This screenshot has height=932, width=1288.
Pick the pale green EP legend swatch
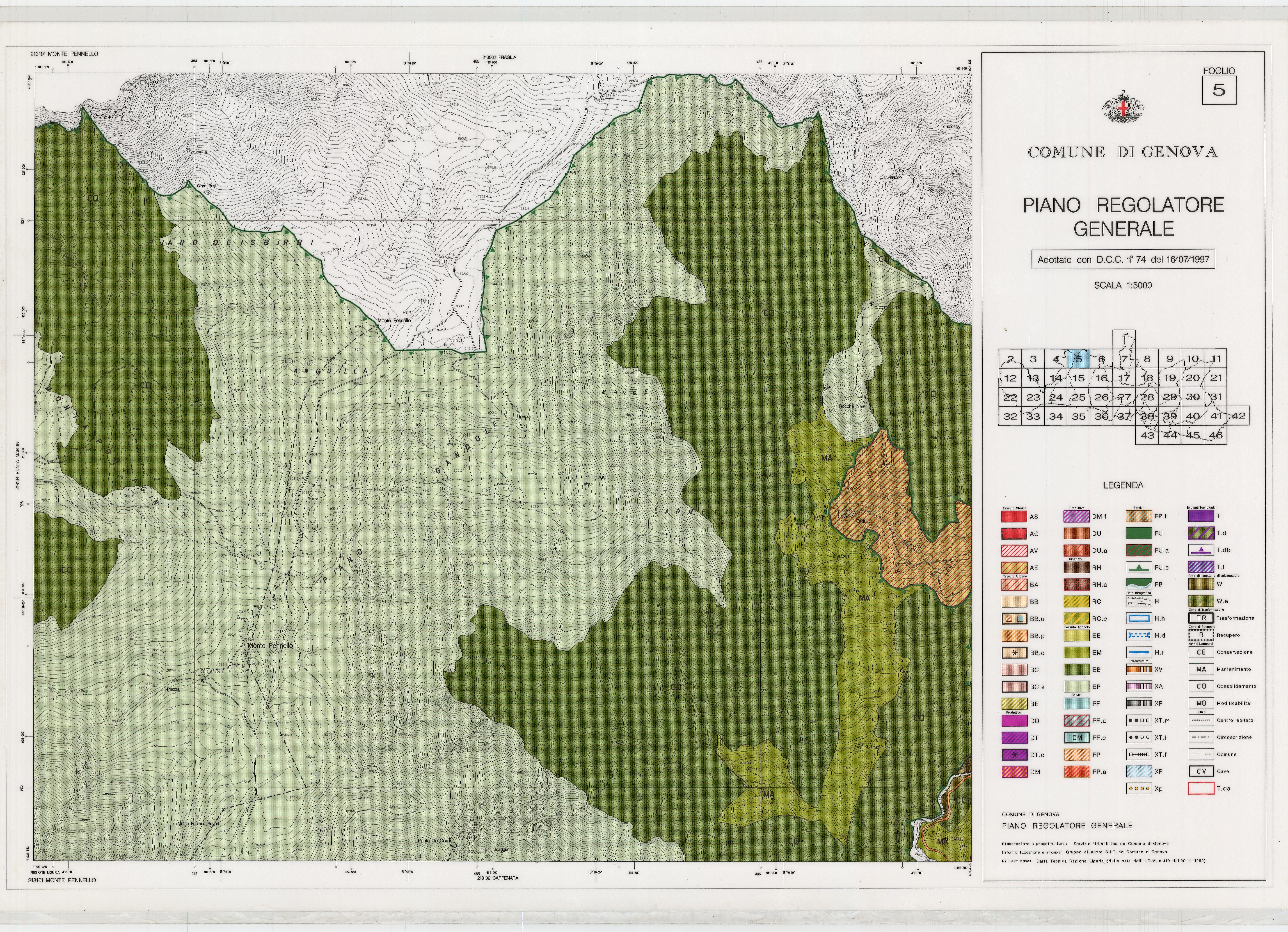[1077, 687]
